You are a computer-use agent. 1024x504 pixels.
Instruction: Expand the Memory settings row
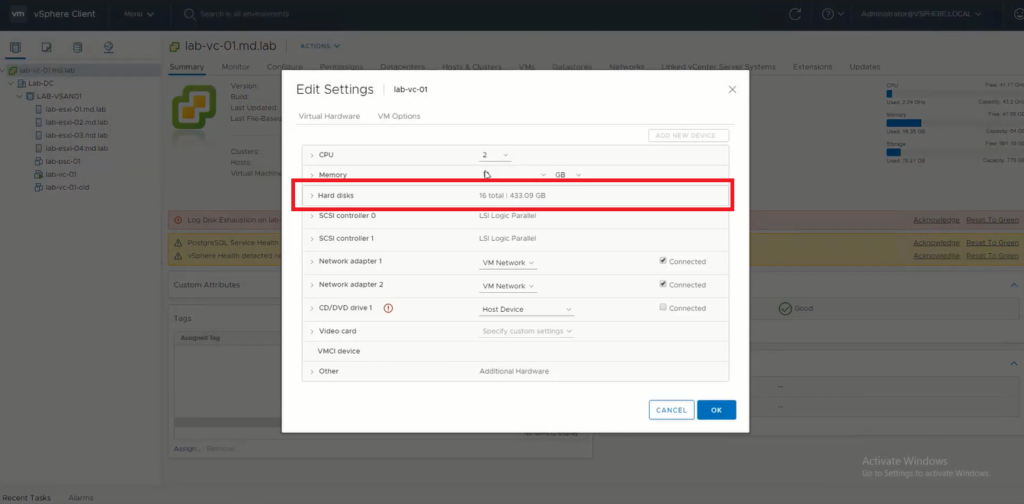[x=312, y=175]
